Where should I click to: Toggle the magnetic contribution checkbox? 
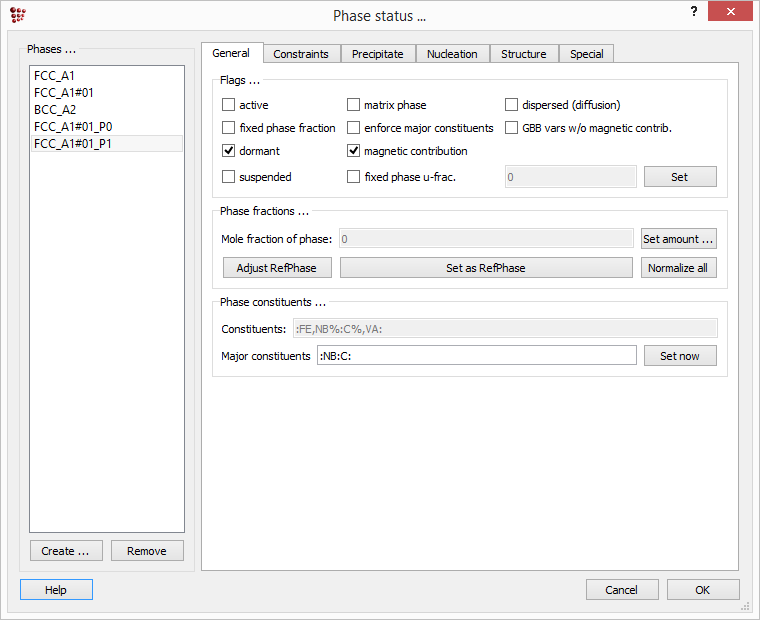[354, 152]
